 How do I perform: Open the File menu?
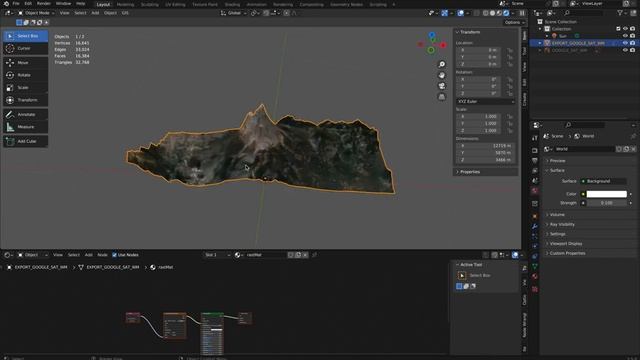point(16,4)
